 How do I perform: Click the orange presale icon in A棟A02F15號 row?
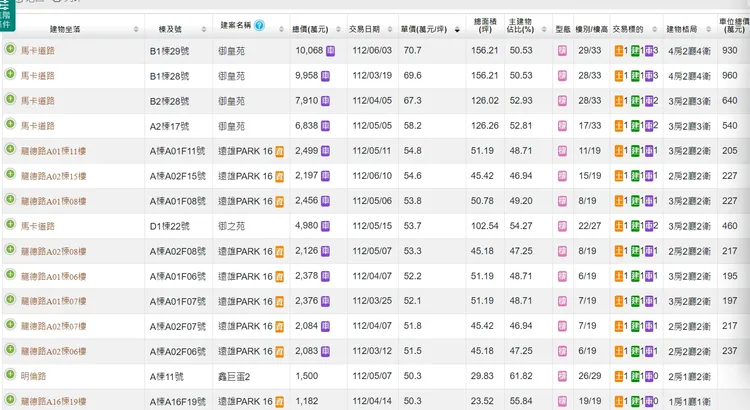[279, 177]
